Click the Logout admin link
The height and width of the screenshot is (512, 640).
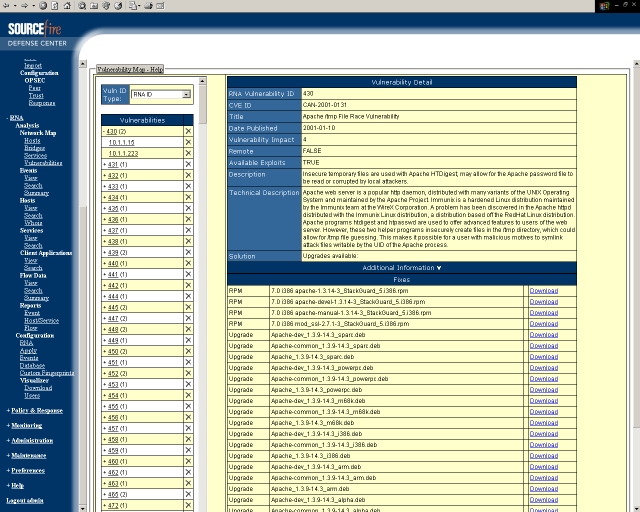coord(25,501)
